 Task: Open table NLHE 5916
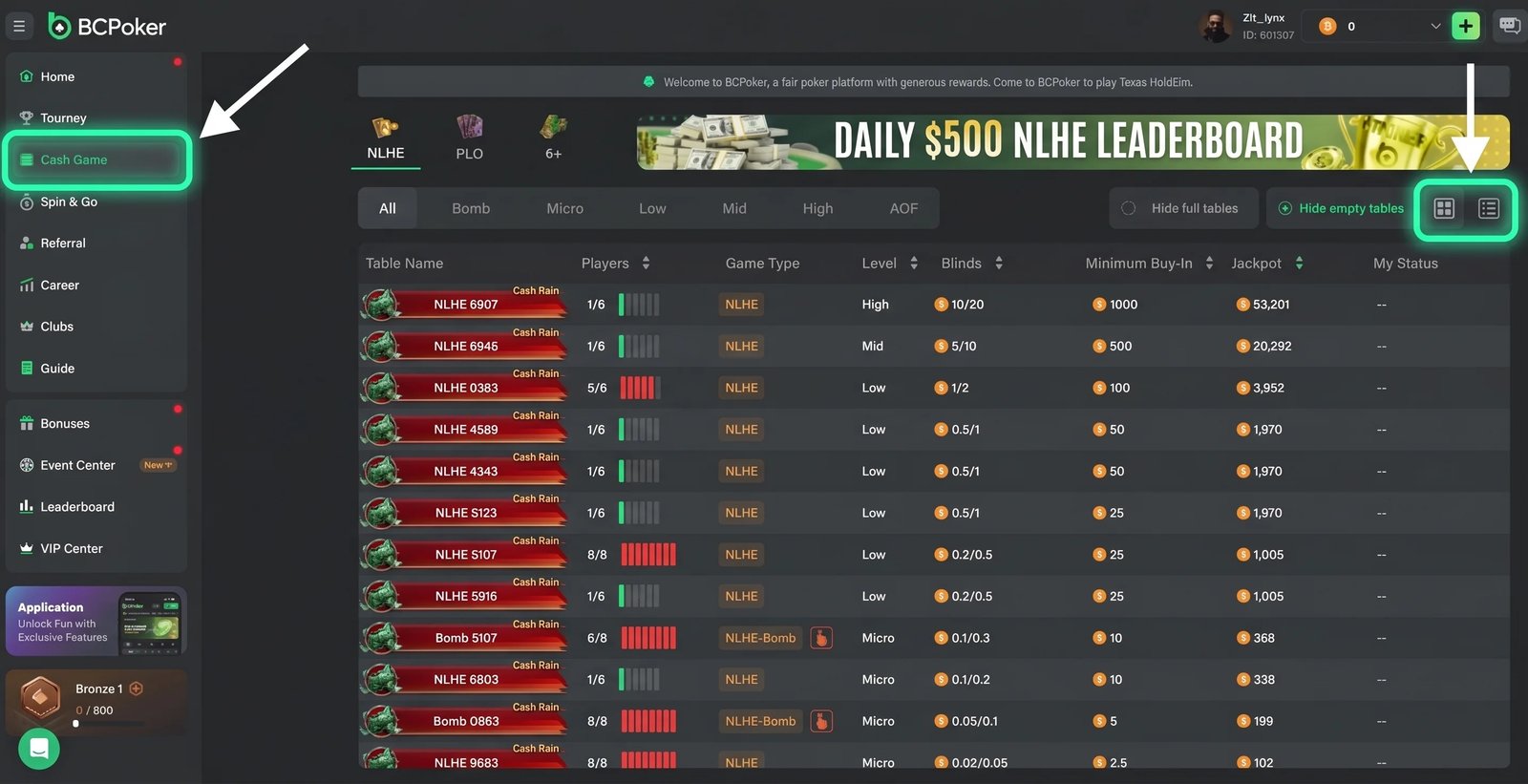(x=934, y=596)
